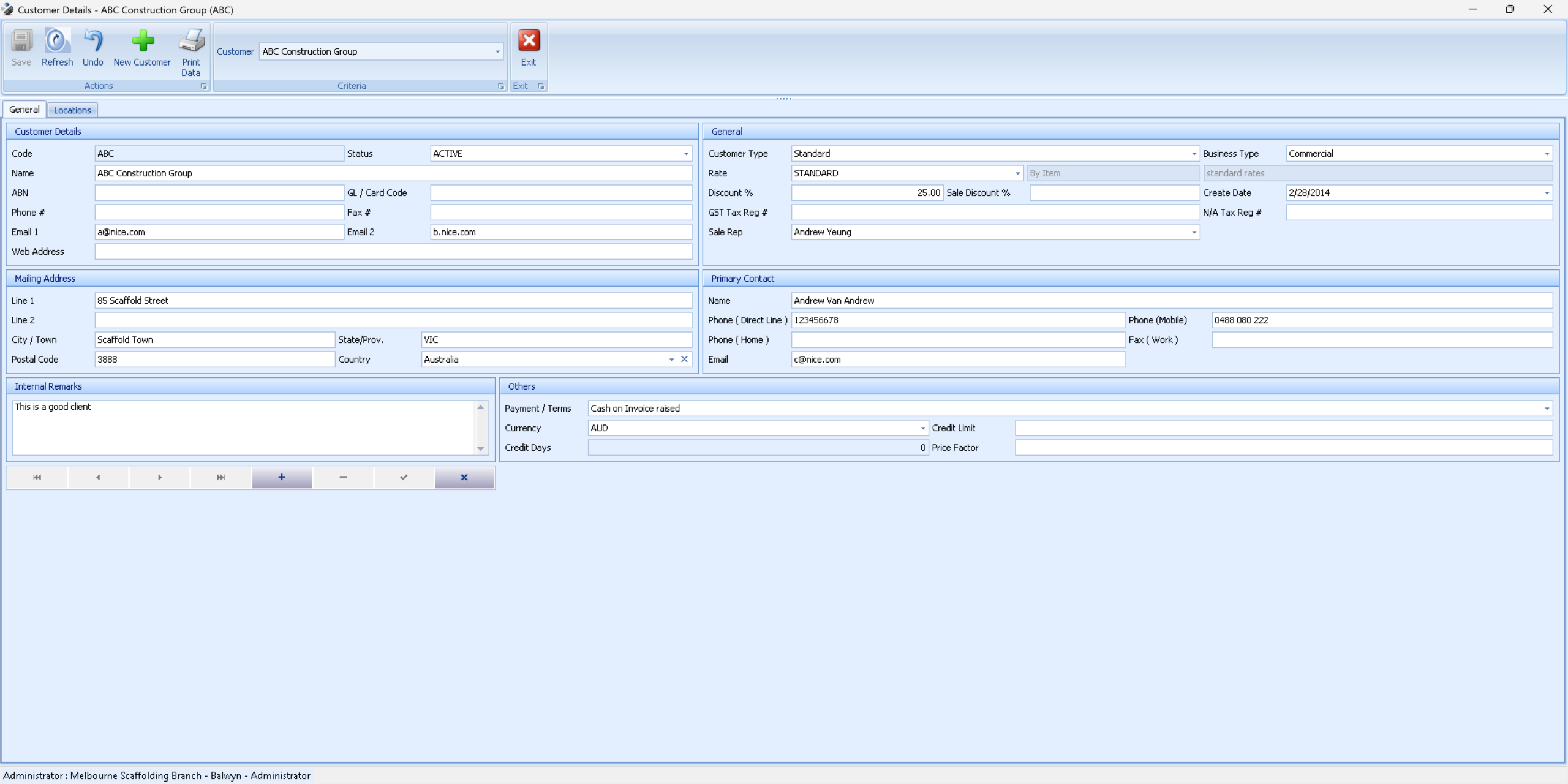The height and width of the screenshot is (784, 1568).
Task: Open the Sale Rep dropdown
Action: coord(1194,232)
